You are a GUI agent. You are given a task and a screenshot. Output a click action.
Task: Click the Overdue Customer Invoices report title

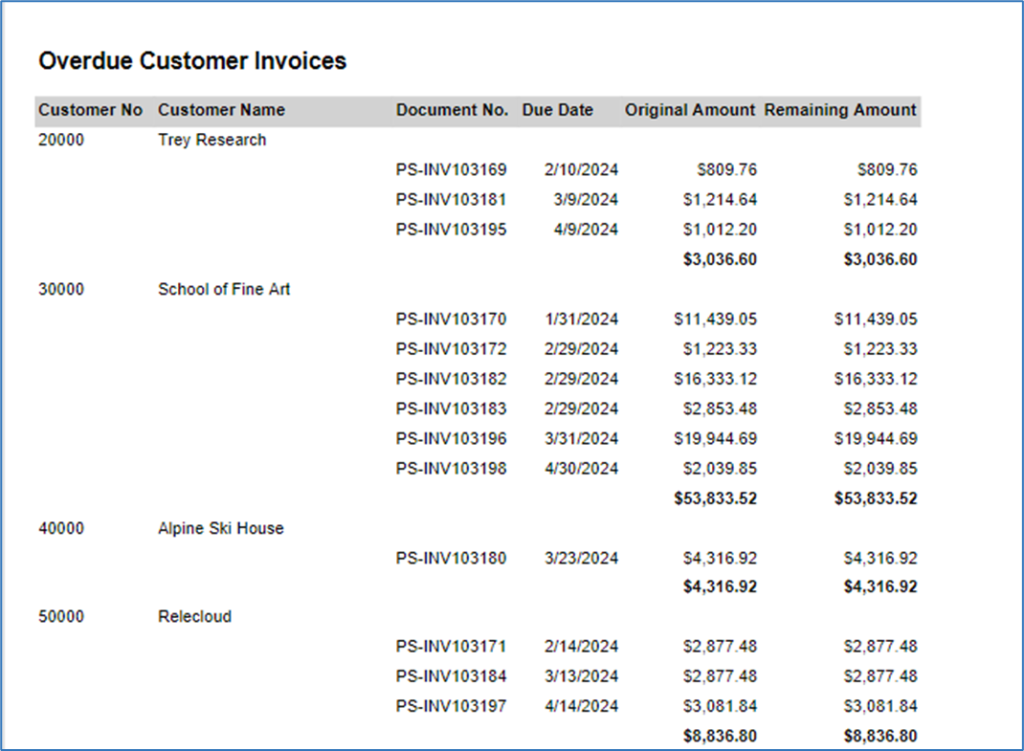click(x=192, y=61)
